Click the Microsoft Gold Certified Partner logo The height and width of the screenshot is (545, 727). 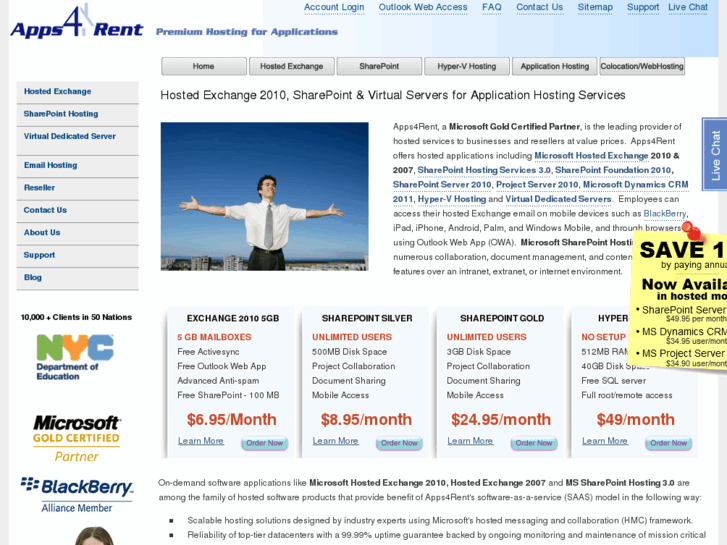77,438
